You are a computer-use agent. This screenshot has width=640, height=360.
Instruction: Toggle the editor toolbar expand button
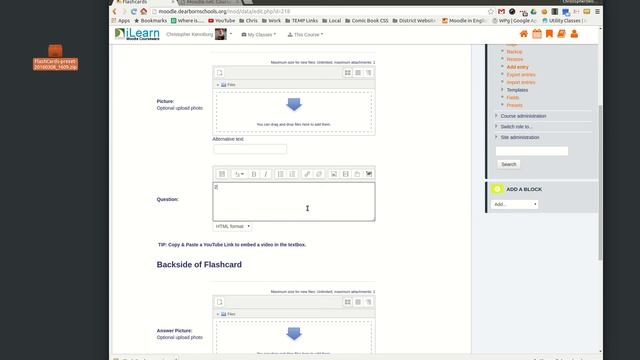coord(222,174)
